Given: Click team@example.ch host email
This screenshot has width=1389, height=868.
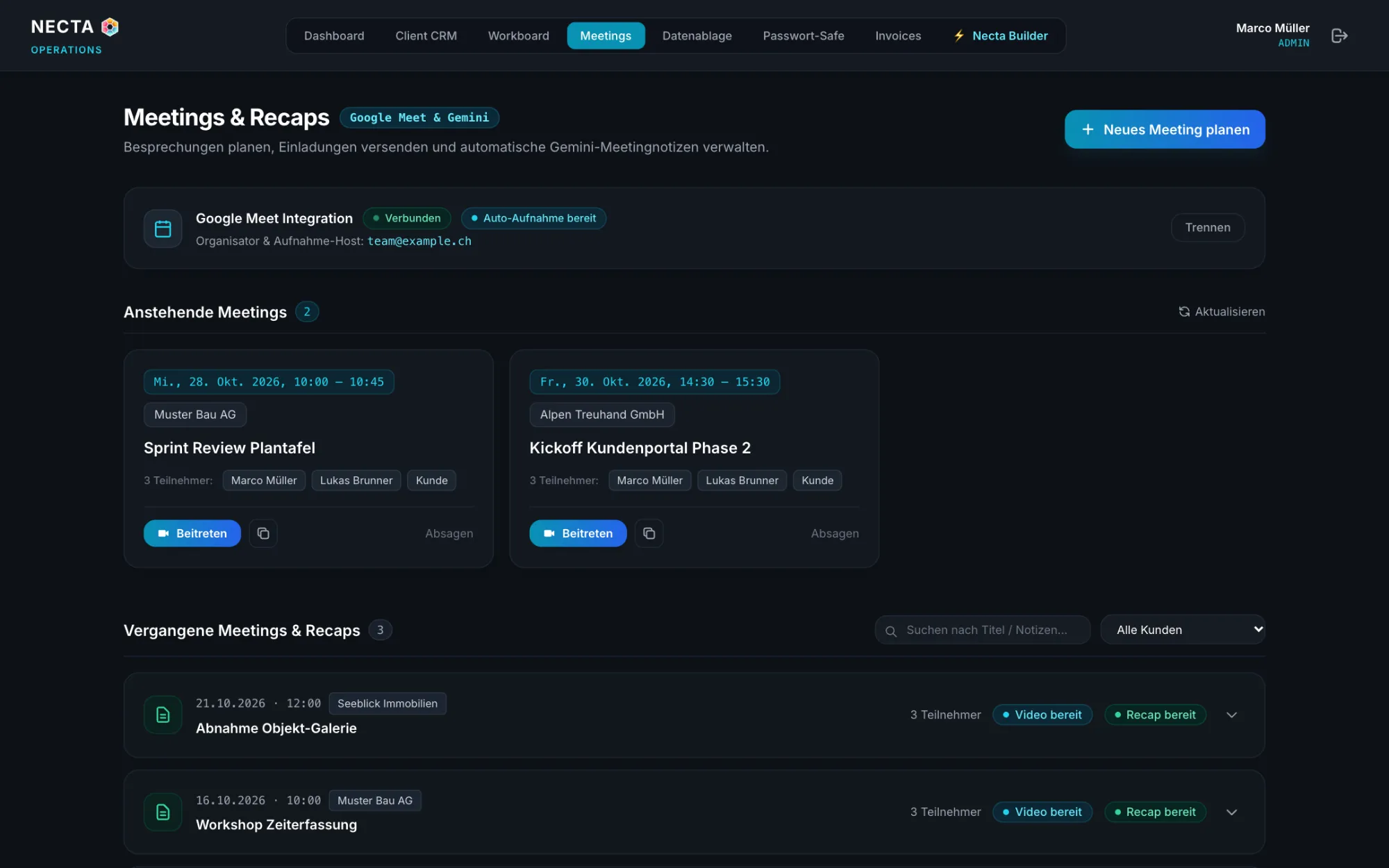Looking at the screenshot, I should coord(419,241).
